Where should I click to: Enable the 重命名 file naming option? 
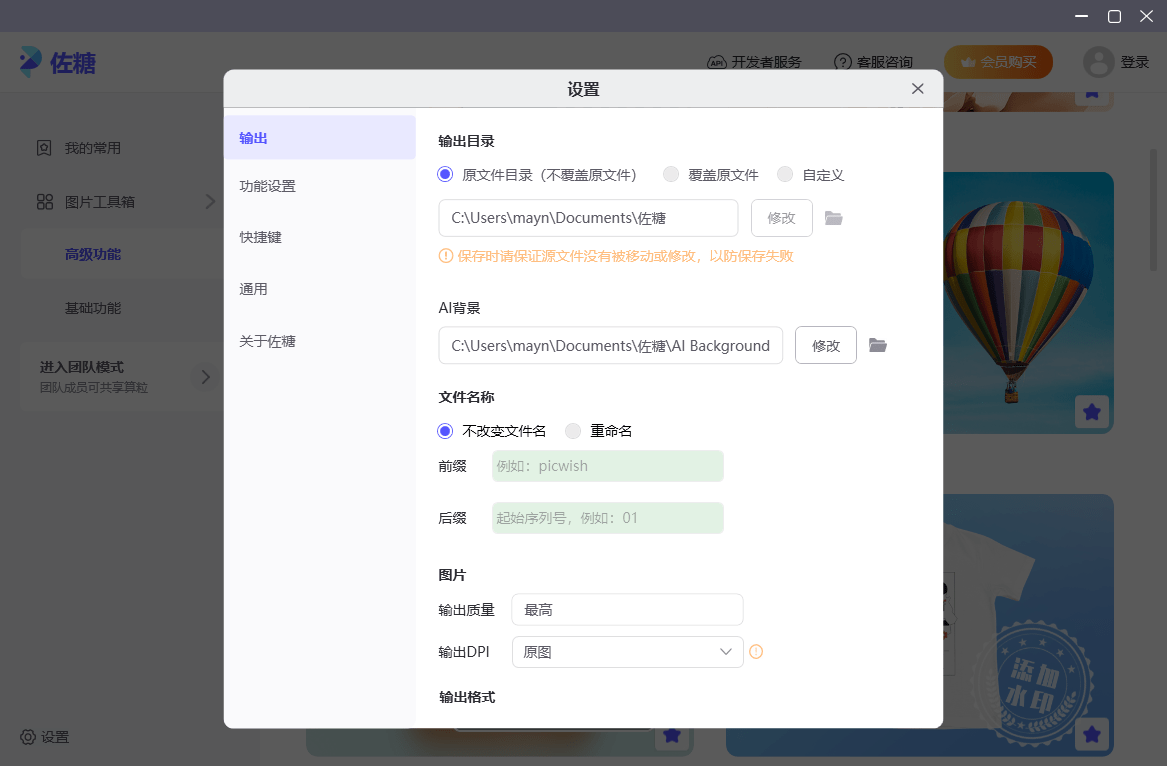[x=572, y=430]
